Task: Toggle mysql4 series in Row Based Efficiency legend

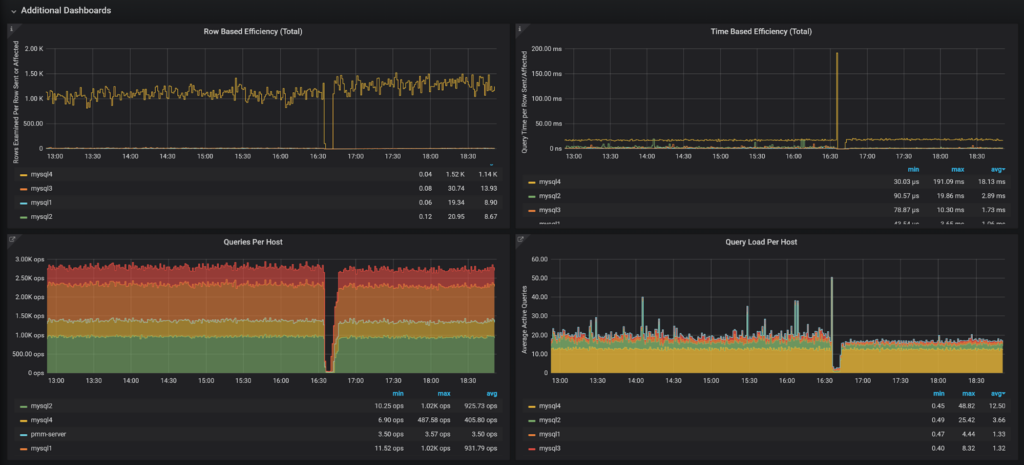Action: [41, 174]
